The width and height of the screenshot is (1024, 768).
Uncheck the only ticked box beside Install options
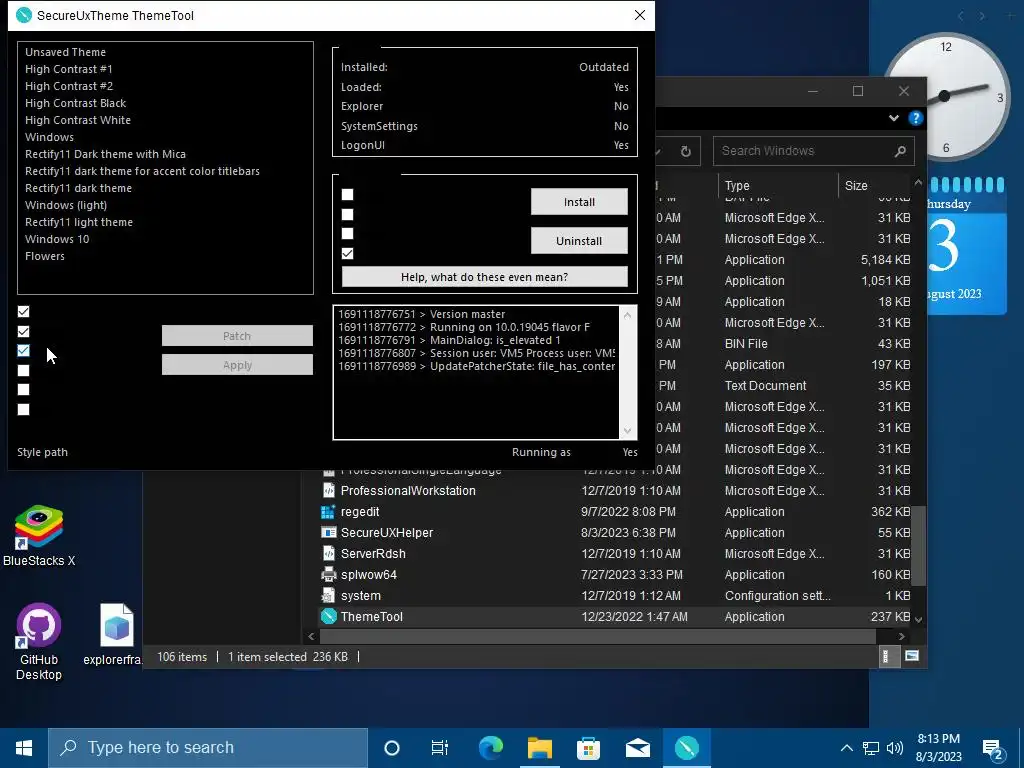pyautogui.click(x=347, y=253)
